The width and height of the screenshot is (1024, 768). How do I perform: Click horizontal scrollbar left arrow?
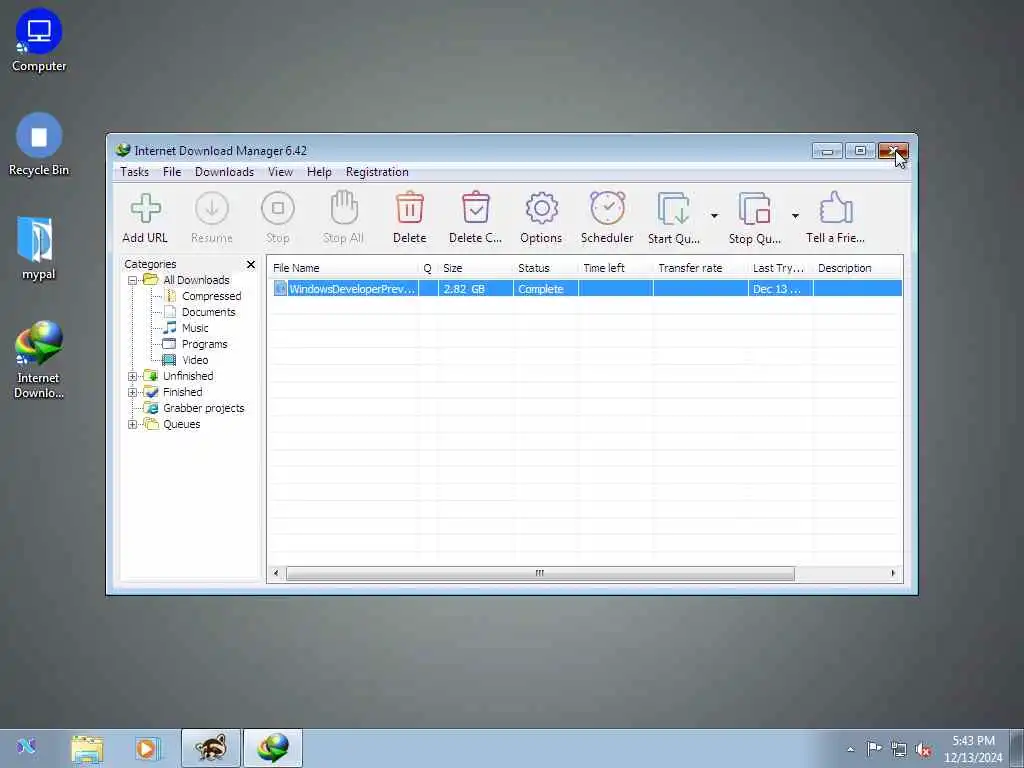pos(276,573)
